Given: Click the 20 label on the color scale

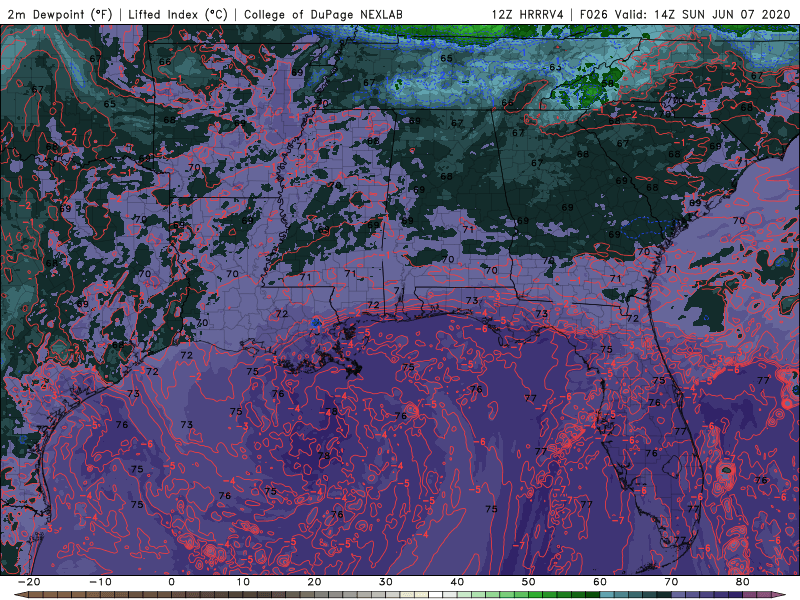Looking at the screenshot, I should coord(314,582).
